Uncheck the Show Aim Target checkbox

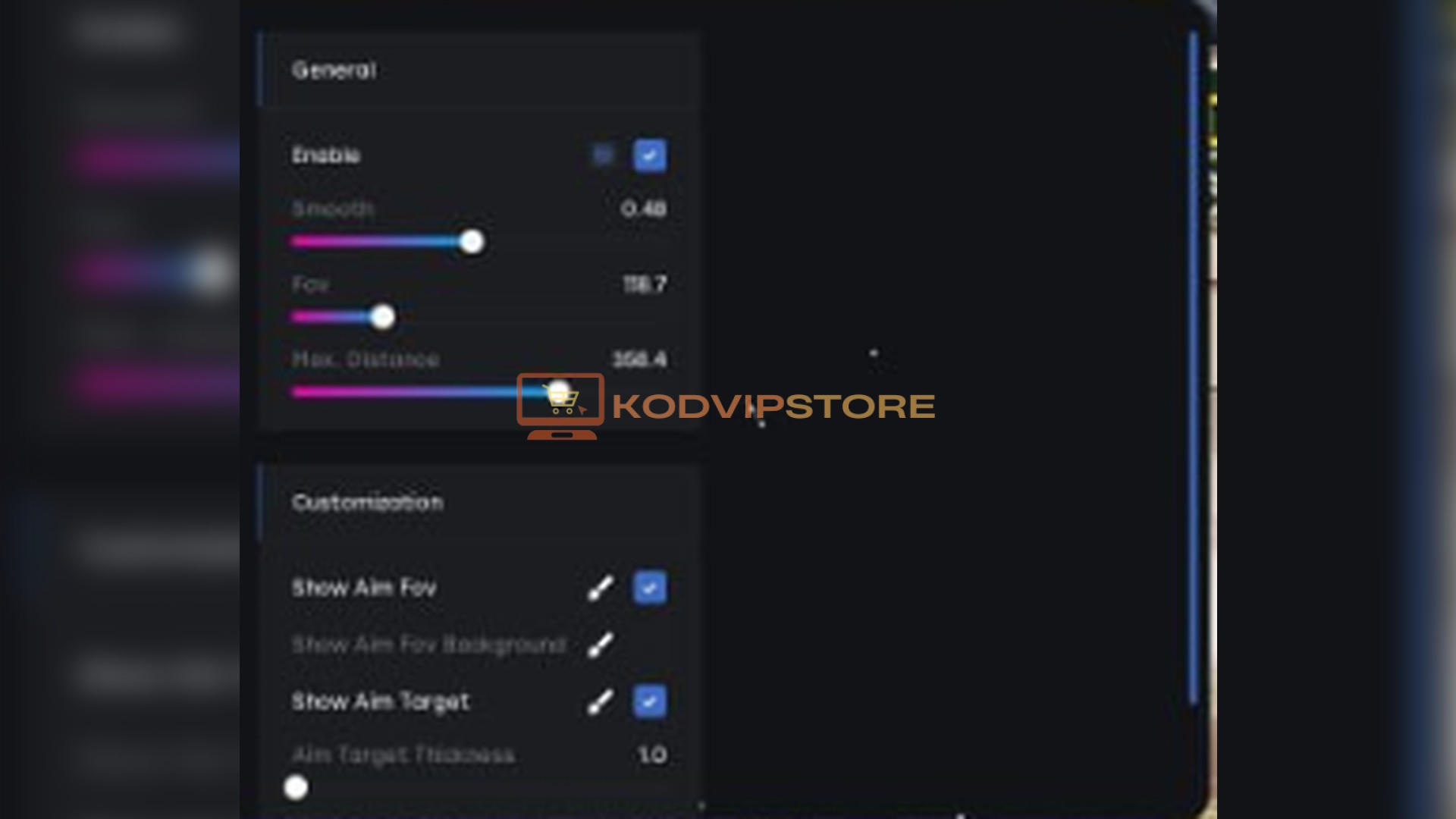650,701
